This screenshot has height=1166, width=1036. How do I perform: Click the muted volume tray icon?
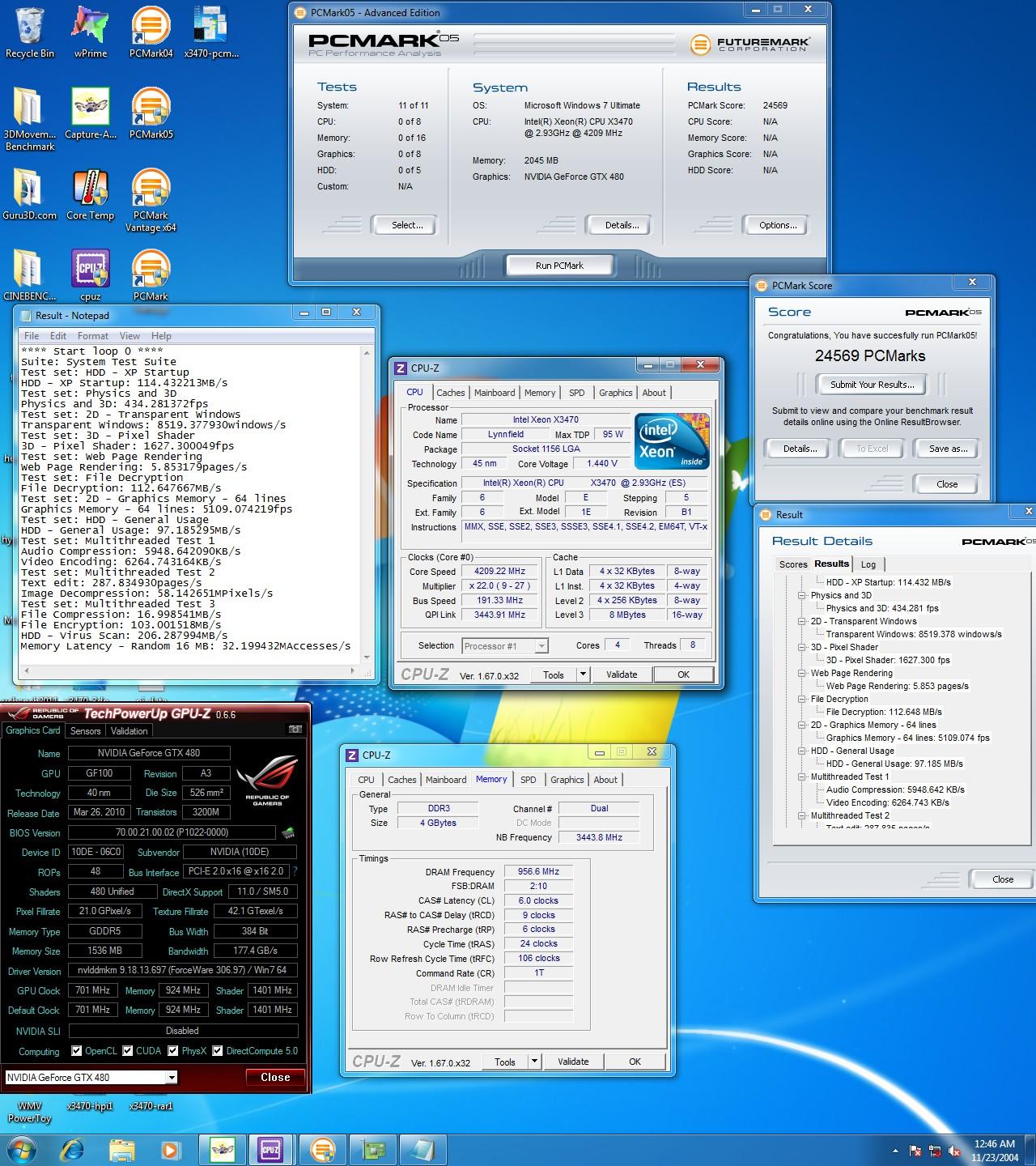956,1150
